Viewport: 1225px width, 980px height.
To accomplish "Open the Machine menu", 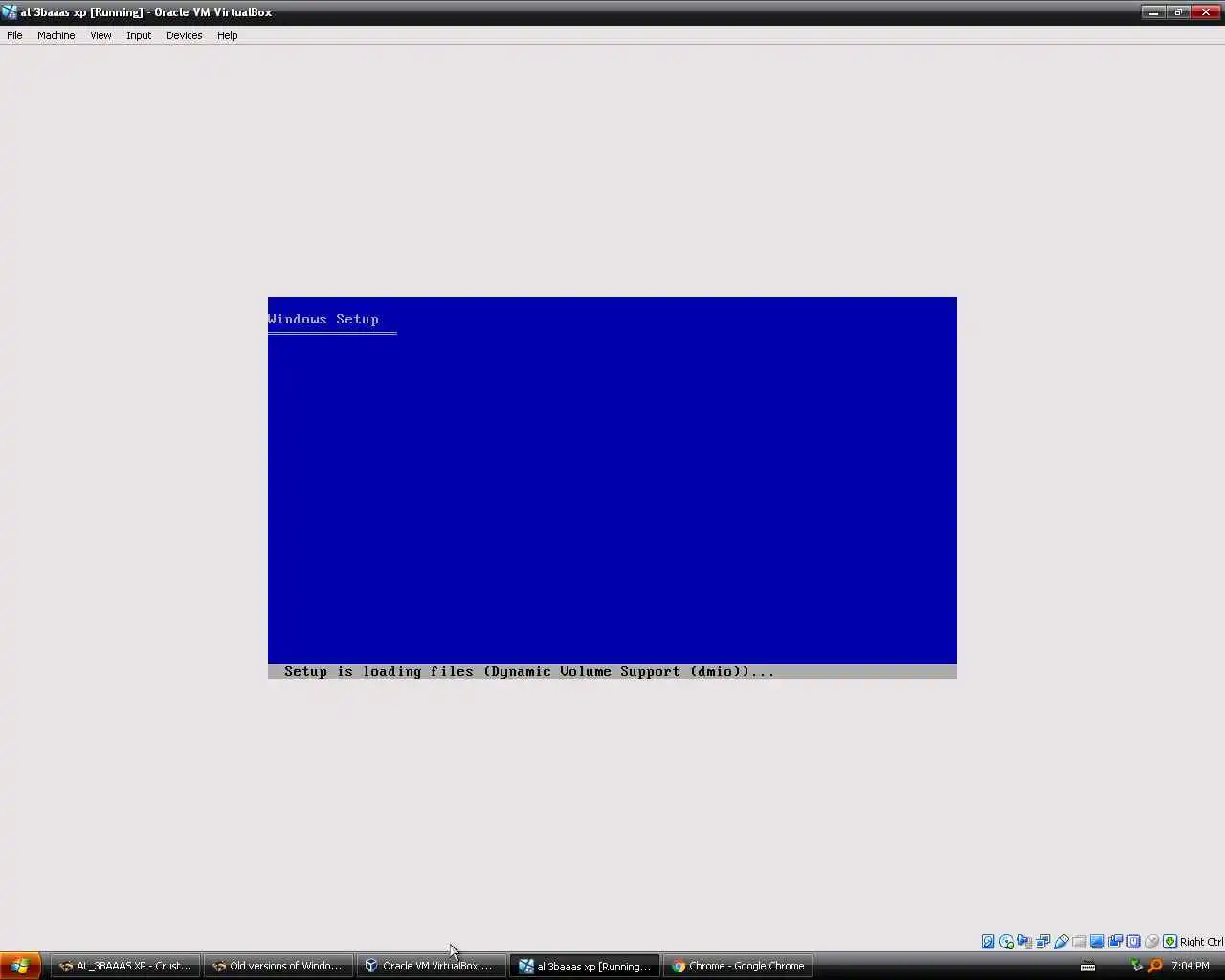I will 56,35.
